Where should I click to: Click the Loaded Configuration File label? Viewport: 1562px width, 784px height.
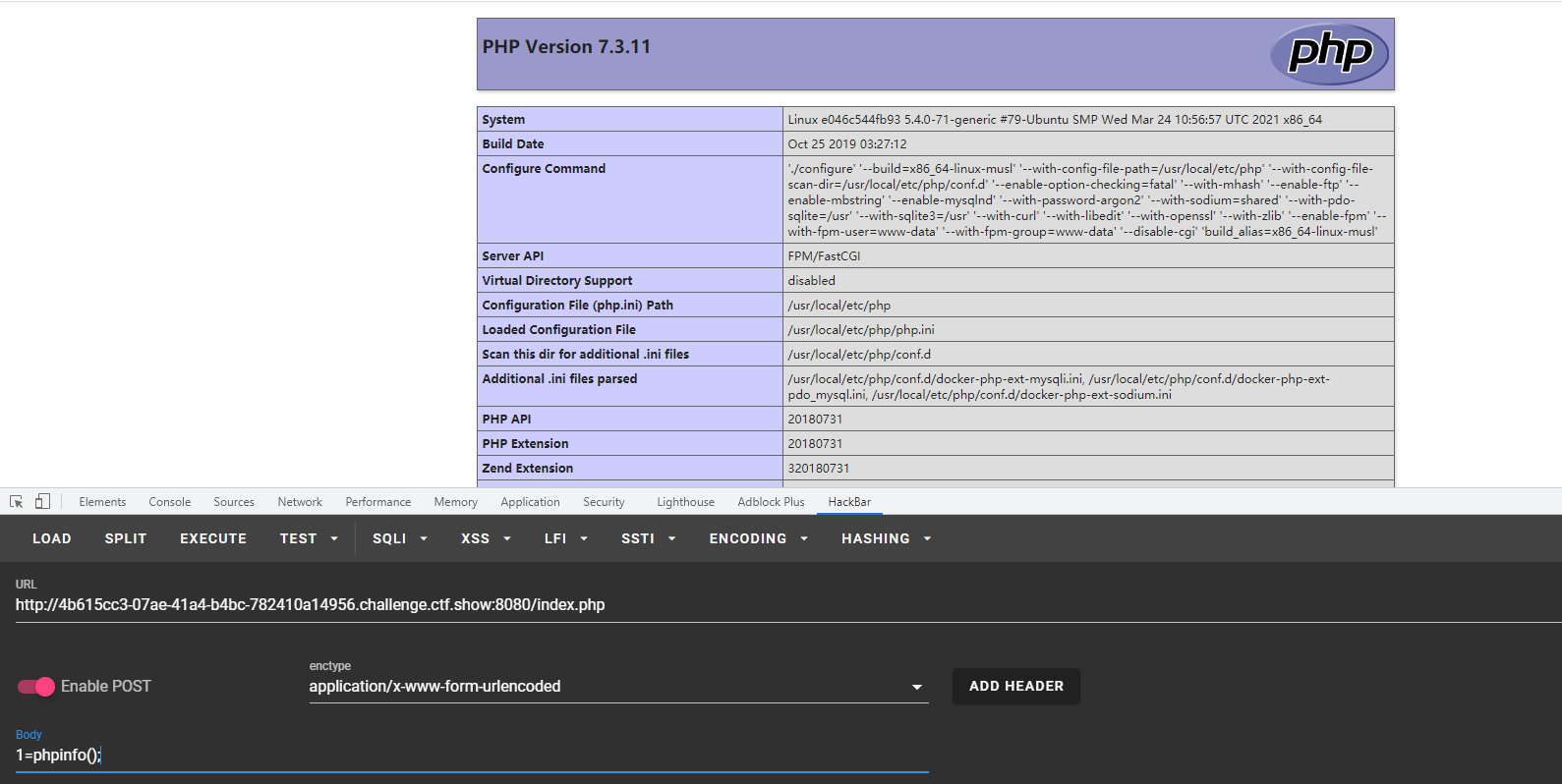click(x=559, y=329)
